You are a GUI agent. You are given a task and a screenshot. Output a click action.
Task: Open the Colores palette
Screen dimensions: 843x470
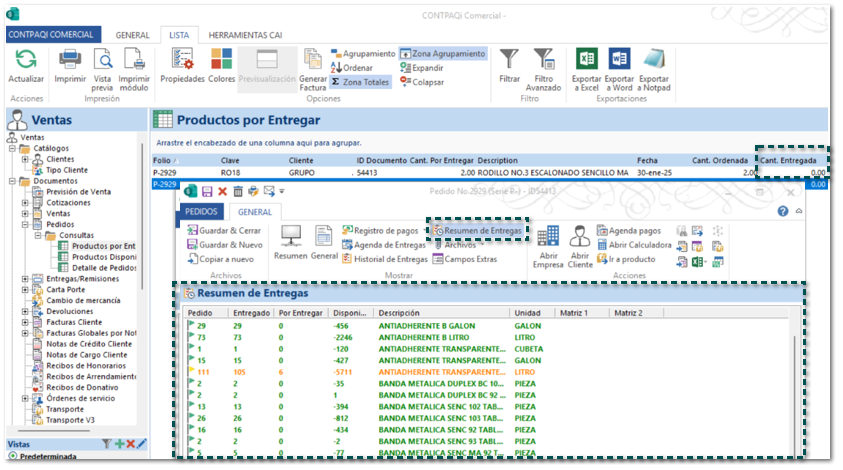click(222, 60)
